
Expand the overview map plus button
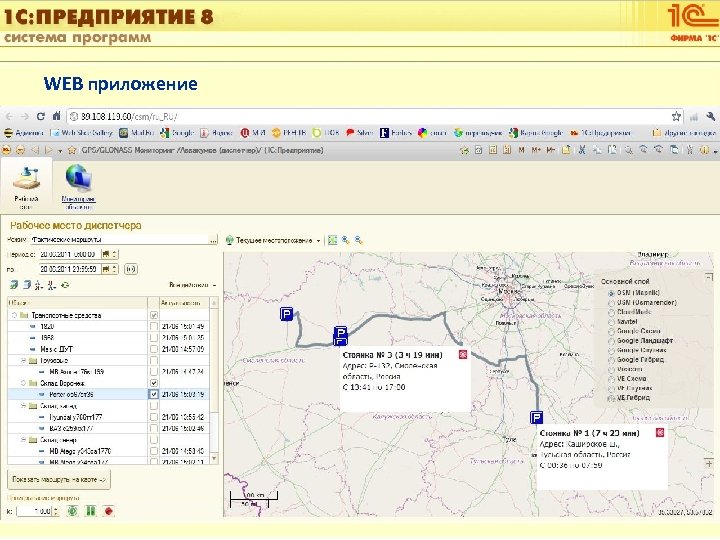pyautogui.click(x=709, y=463)
